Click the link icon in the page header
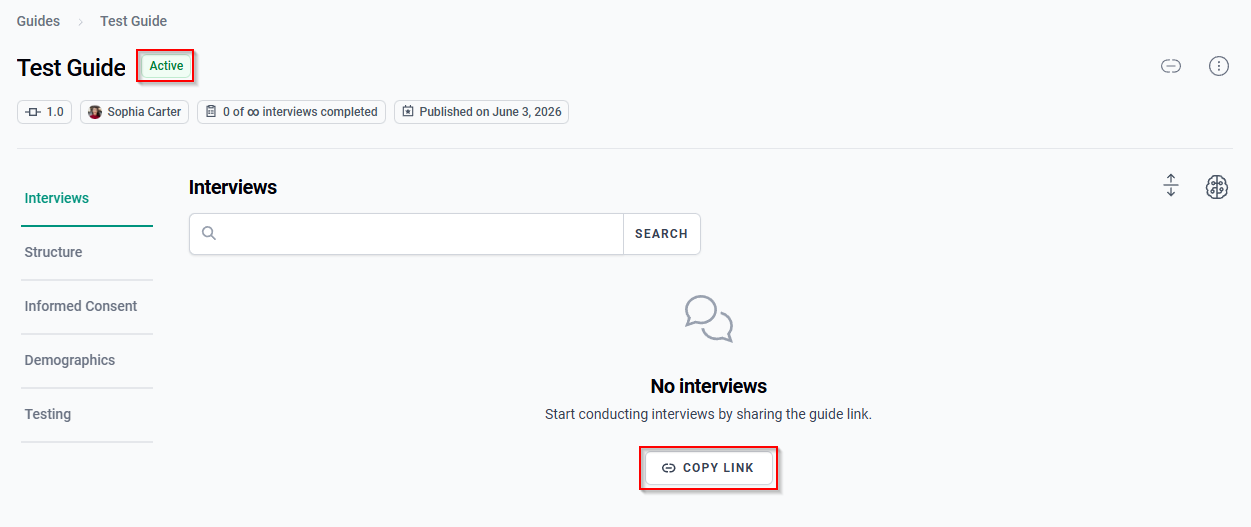The width and height of the screenshot is (1251, 527). [x=1170, y=67]
